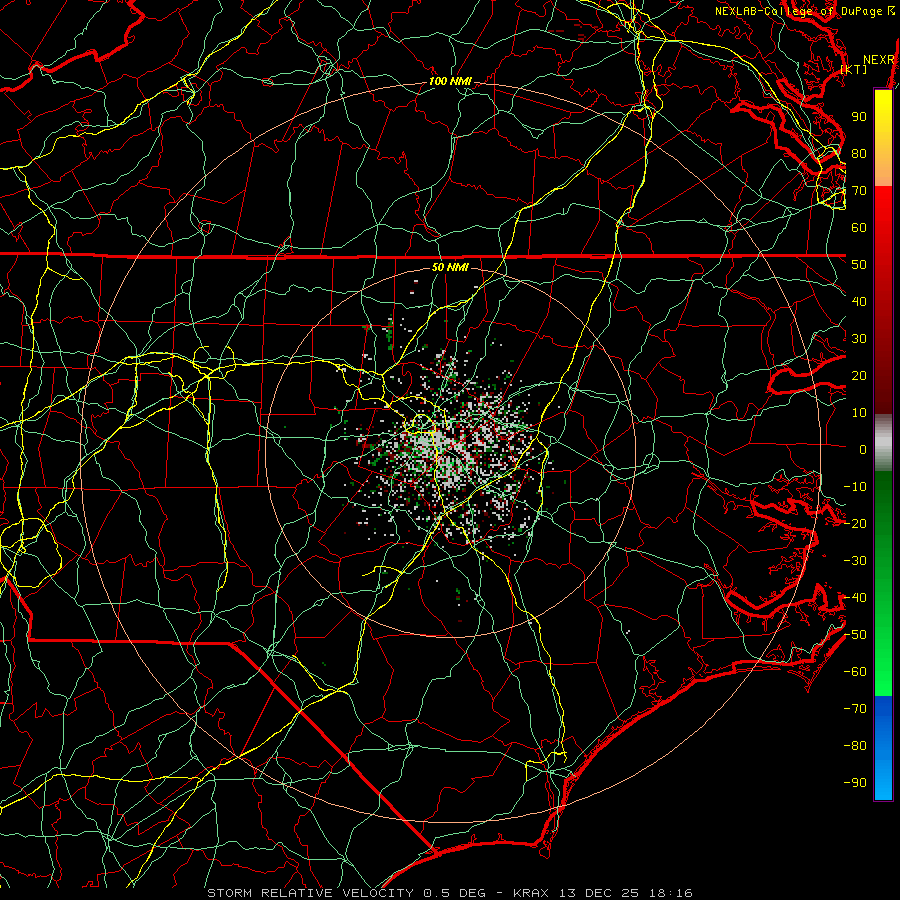
Task: Click the -10 knot scale label
Action: point(855,487)
